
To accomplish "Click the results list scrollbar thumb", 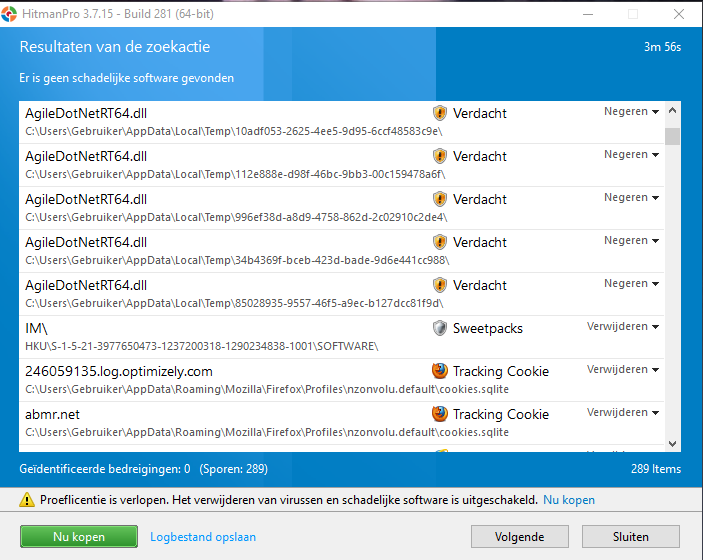I will coord(672,136).
